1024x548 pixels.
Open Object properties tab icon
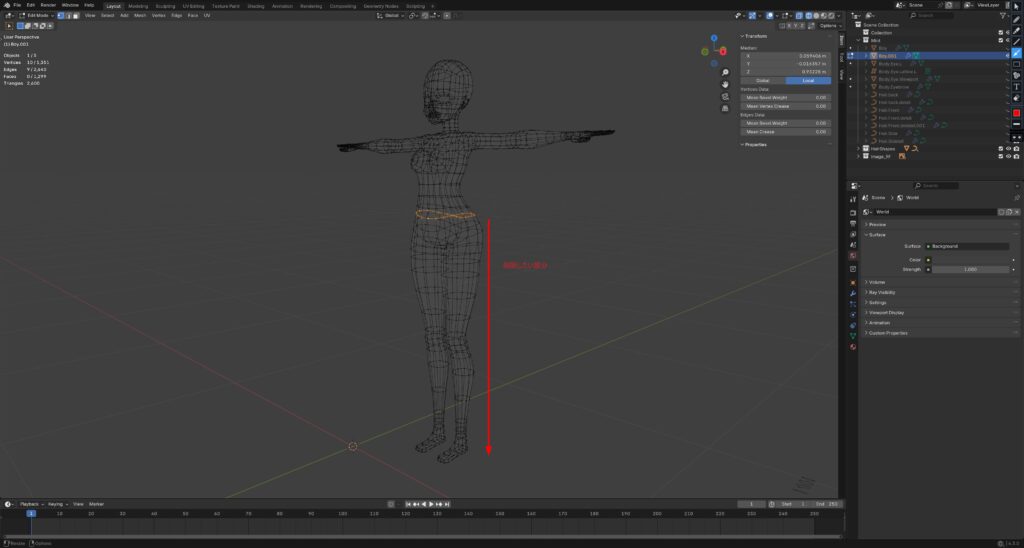pyautogui.click(x=853, y=283)
